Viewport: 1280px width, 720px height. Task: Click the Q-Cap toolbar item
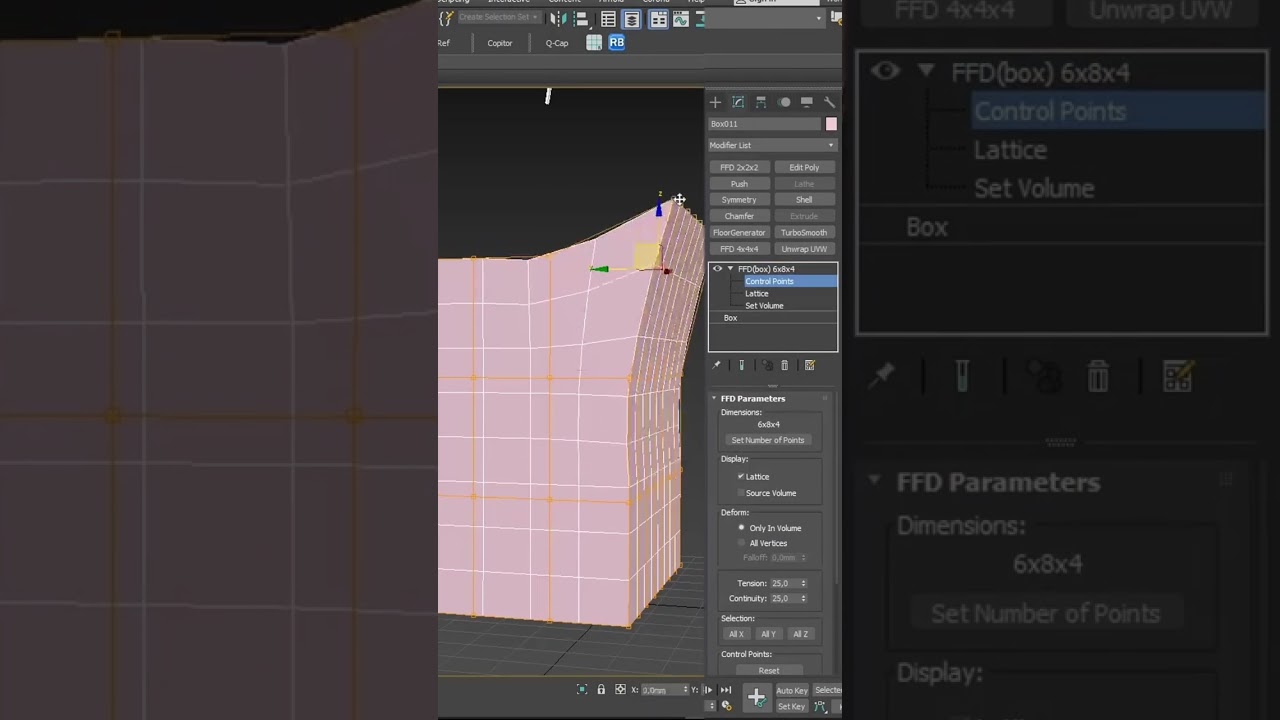click(557, 43)
